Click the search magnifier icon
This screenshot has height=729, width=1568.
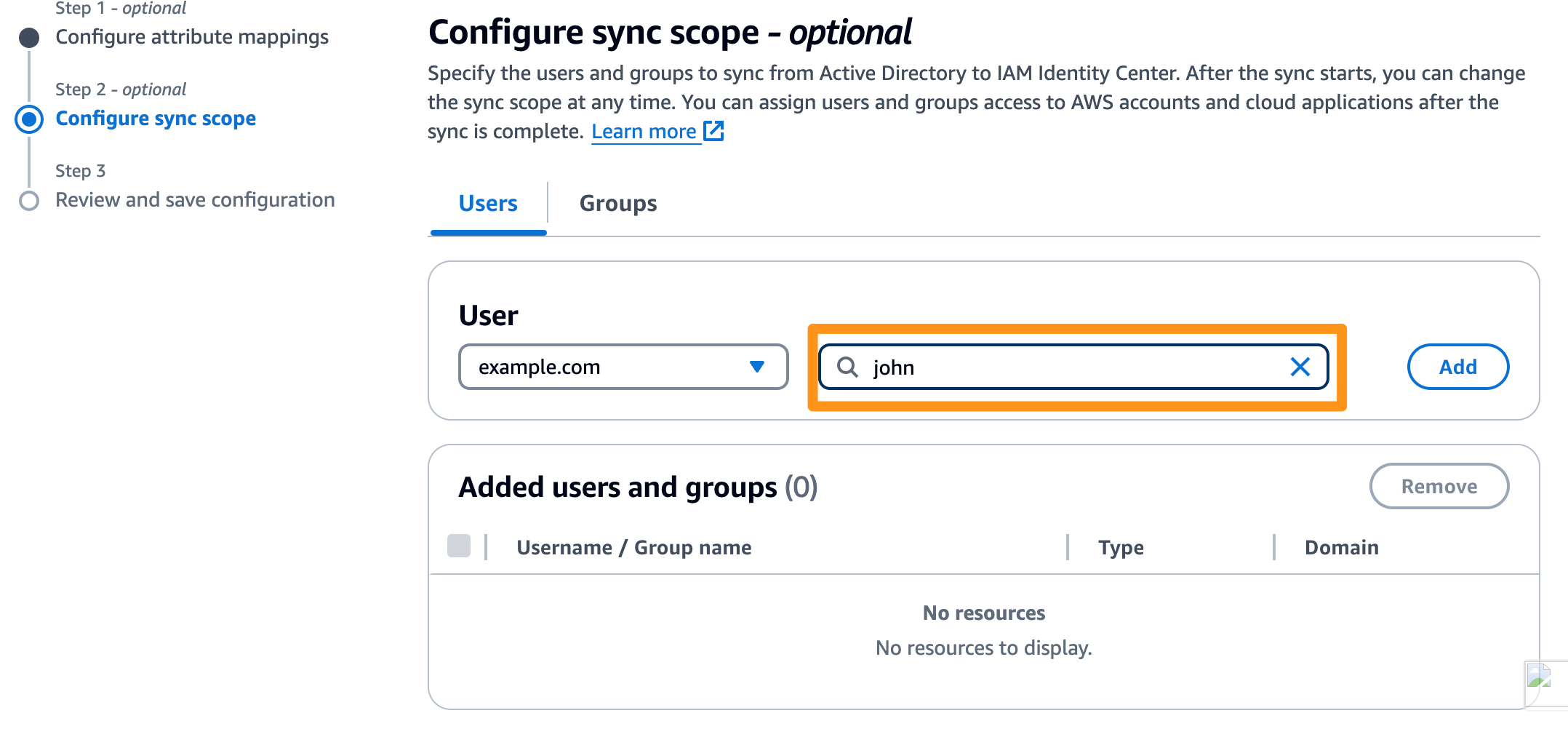click(x=848, y=367)
